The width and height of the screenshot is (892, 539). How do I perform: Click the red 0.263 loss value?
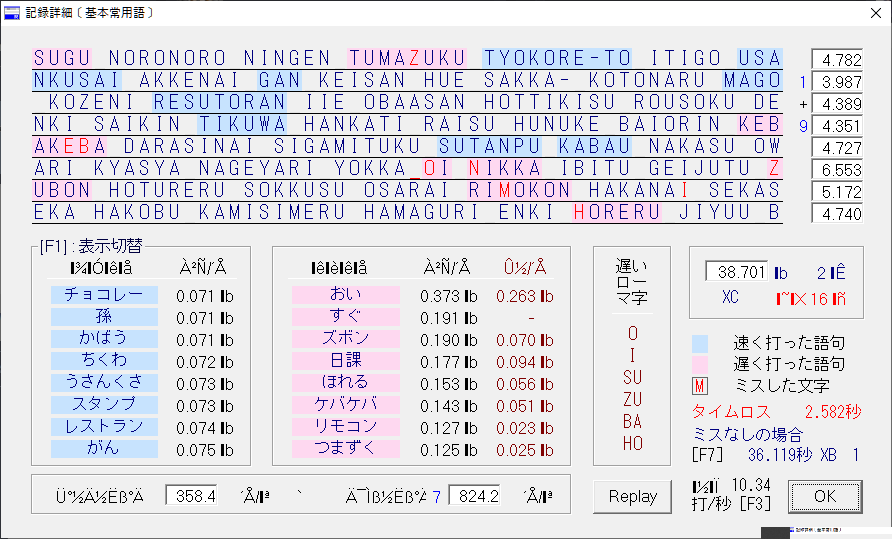point(525,296)
